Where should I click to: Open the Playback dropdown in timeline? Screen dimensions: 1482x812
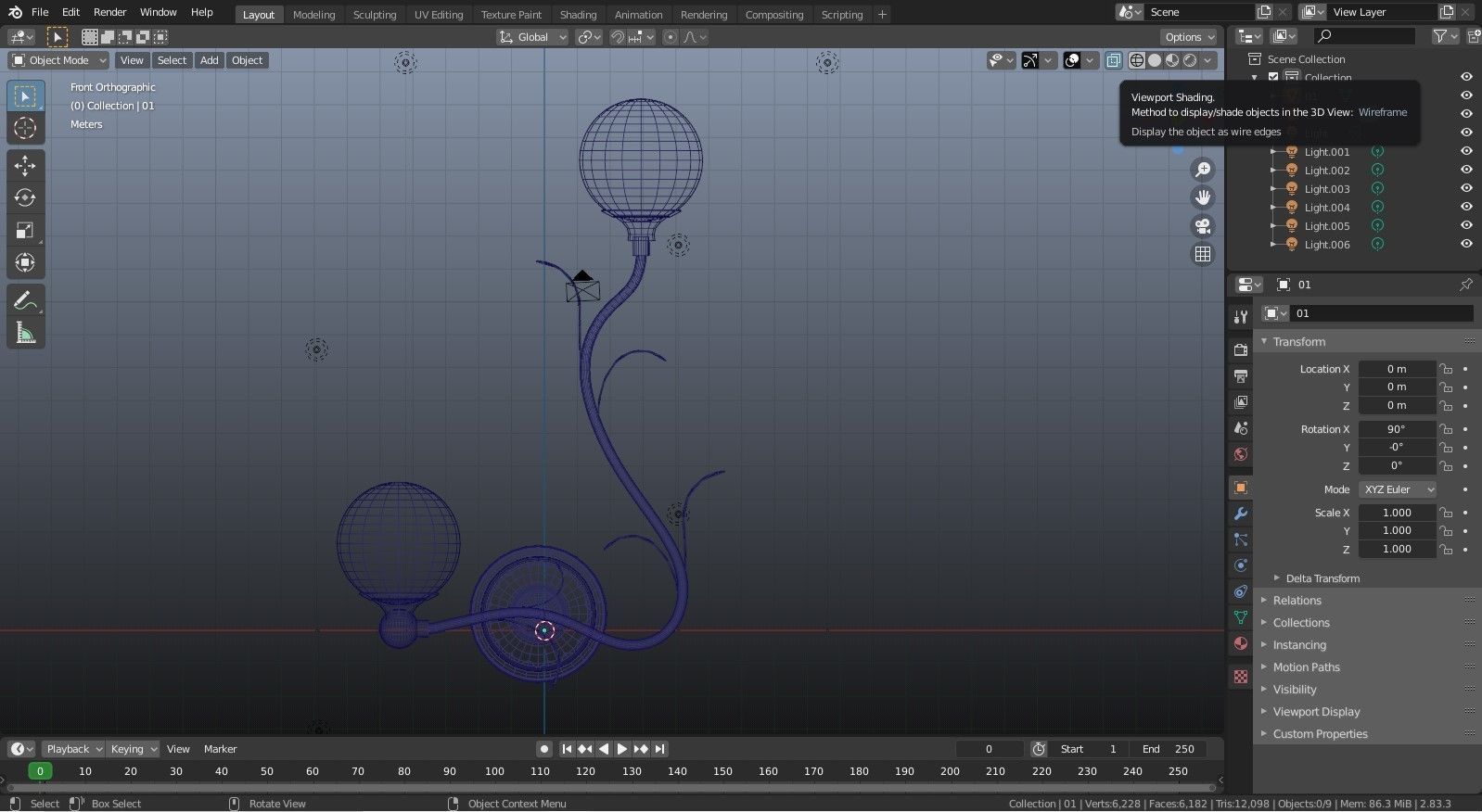[x=73, y=749]
